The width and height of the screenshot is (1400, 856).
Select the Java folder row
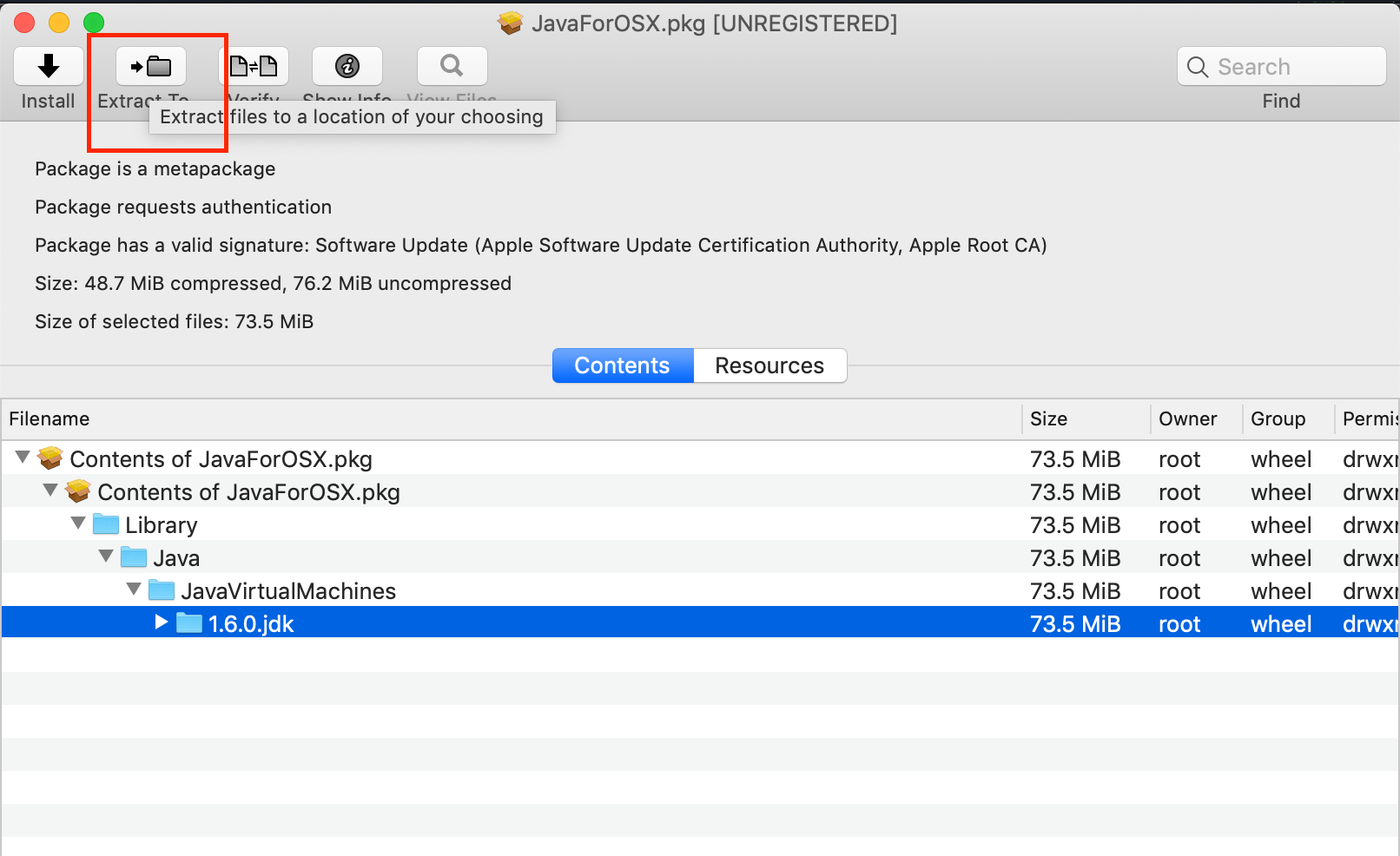700,557
